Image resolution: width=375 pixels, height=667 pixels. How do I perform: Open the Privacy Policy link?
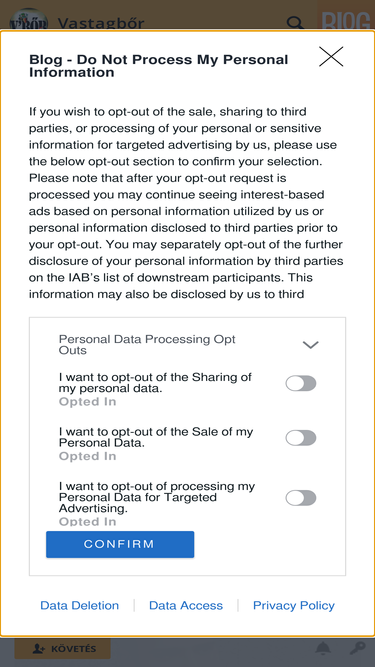click(294, 605)
